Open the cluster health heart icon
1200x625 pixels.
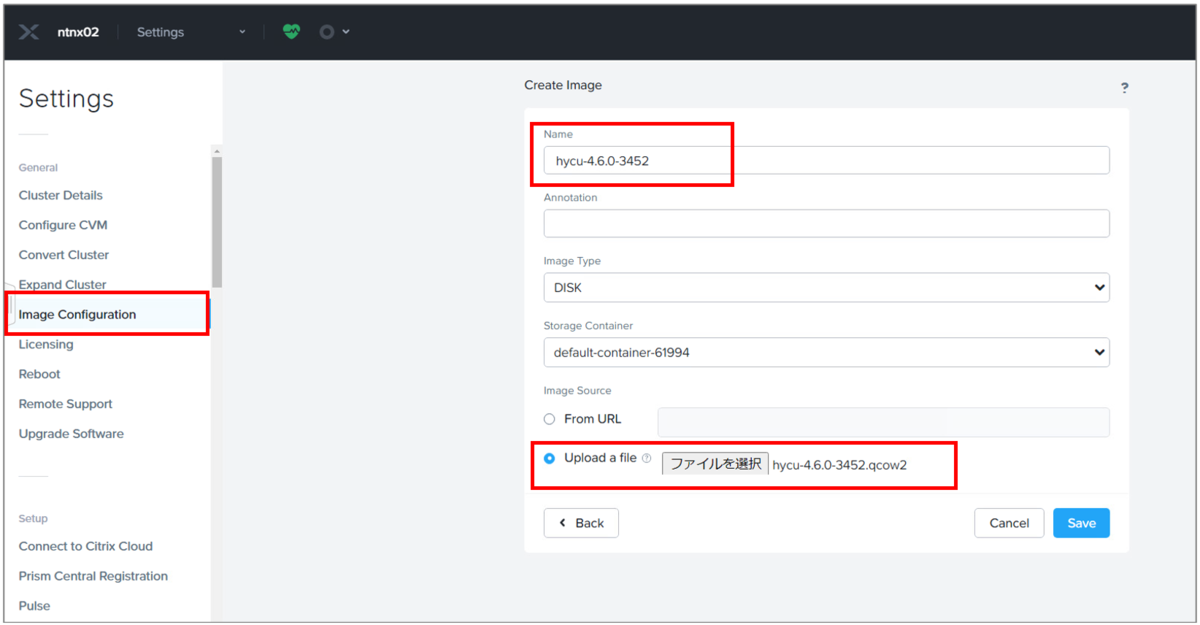[x=291, y=32]
